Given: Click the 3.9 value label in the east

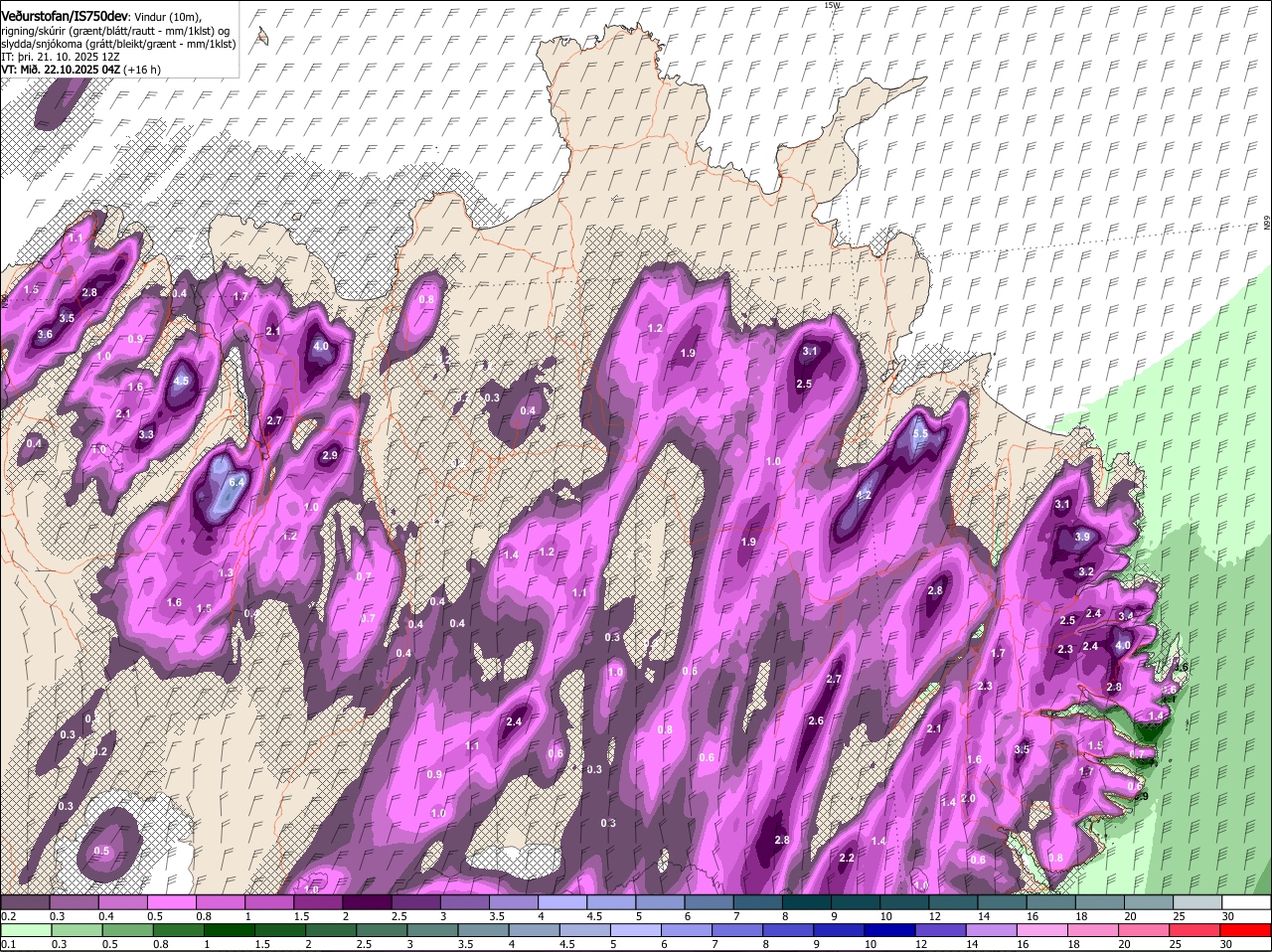Looking at the screenshot, I should (1083, 537).
